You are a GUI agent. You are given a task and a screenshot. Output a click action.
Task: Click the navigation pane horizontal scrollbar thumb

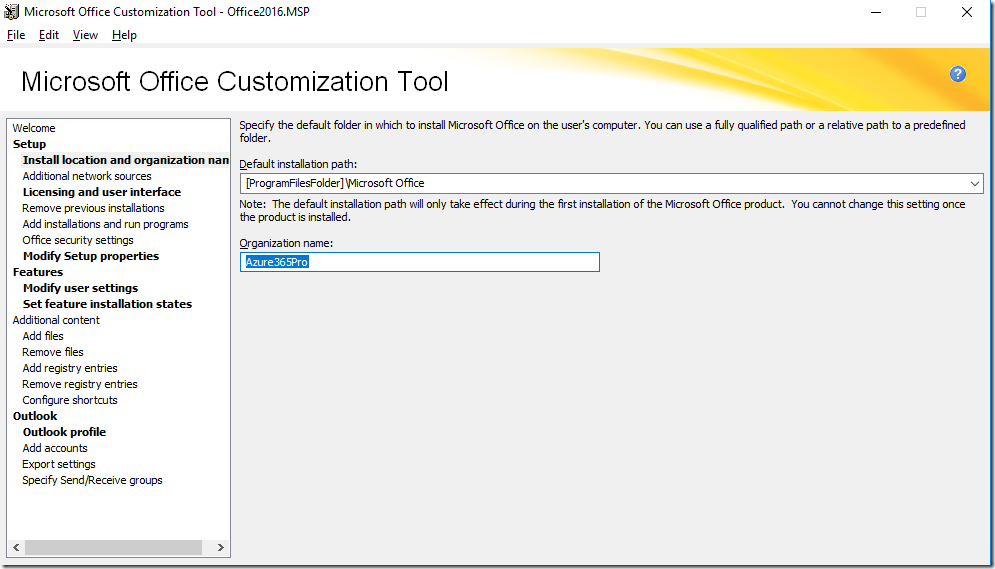(x=114, y=547)
